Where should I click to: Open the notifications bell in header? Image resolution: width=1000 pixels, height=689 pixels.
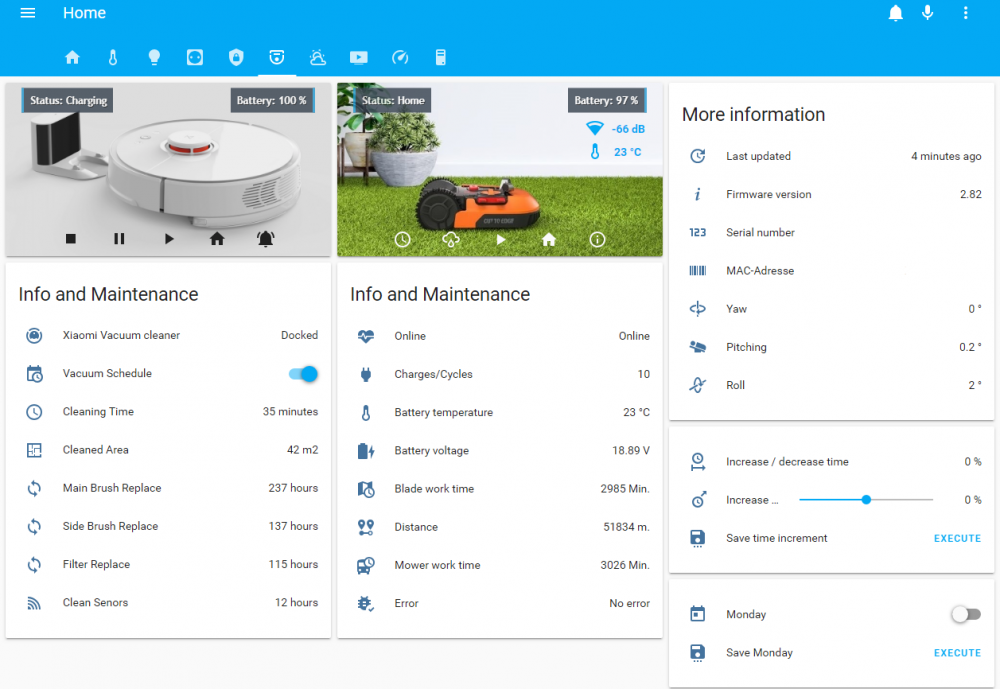click(896, 13)
